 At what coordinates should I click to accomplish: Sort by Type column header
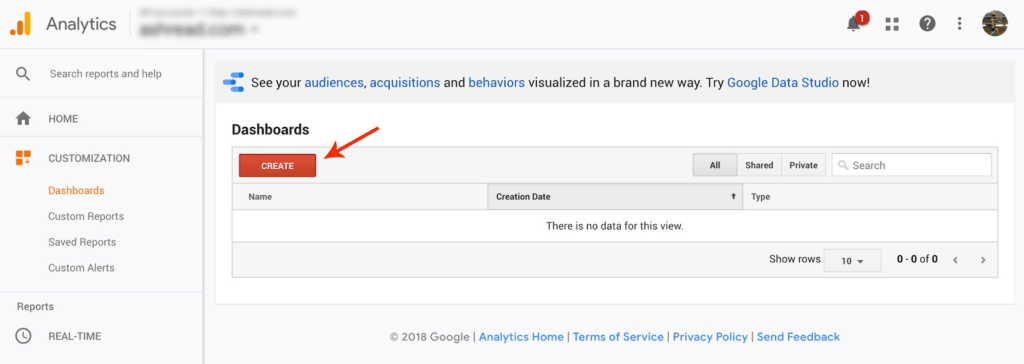(870, 196)
